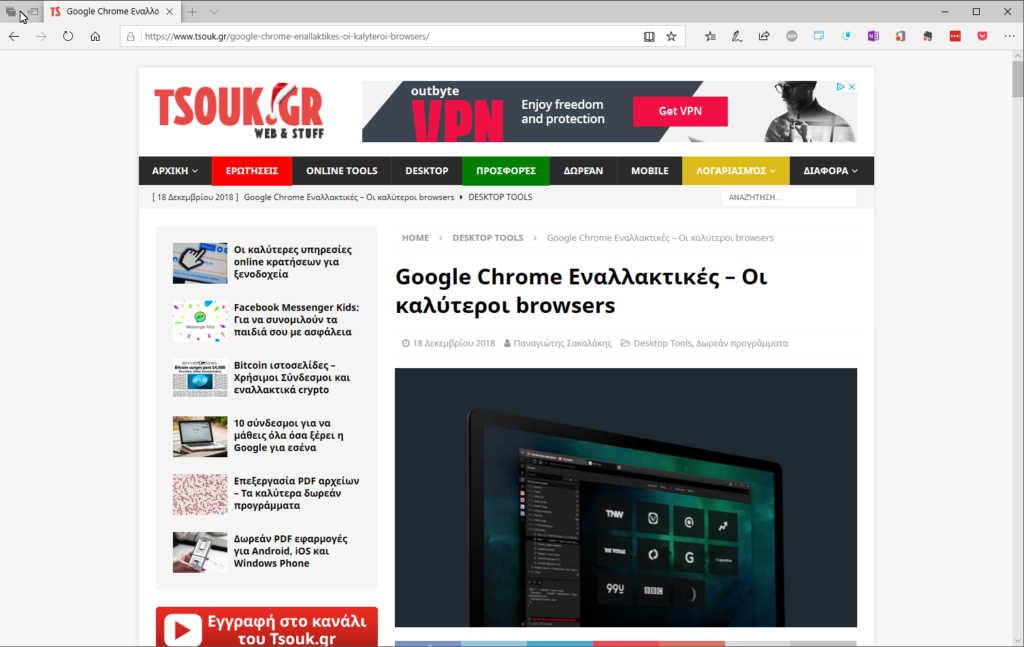Add notes with the pen icon
1024x647 pixels.
click(737, 37)
